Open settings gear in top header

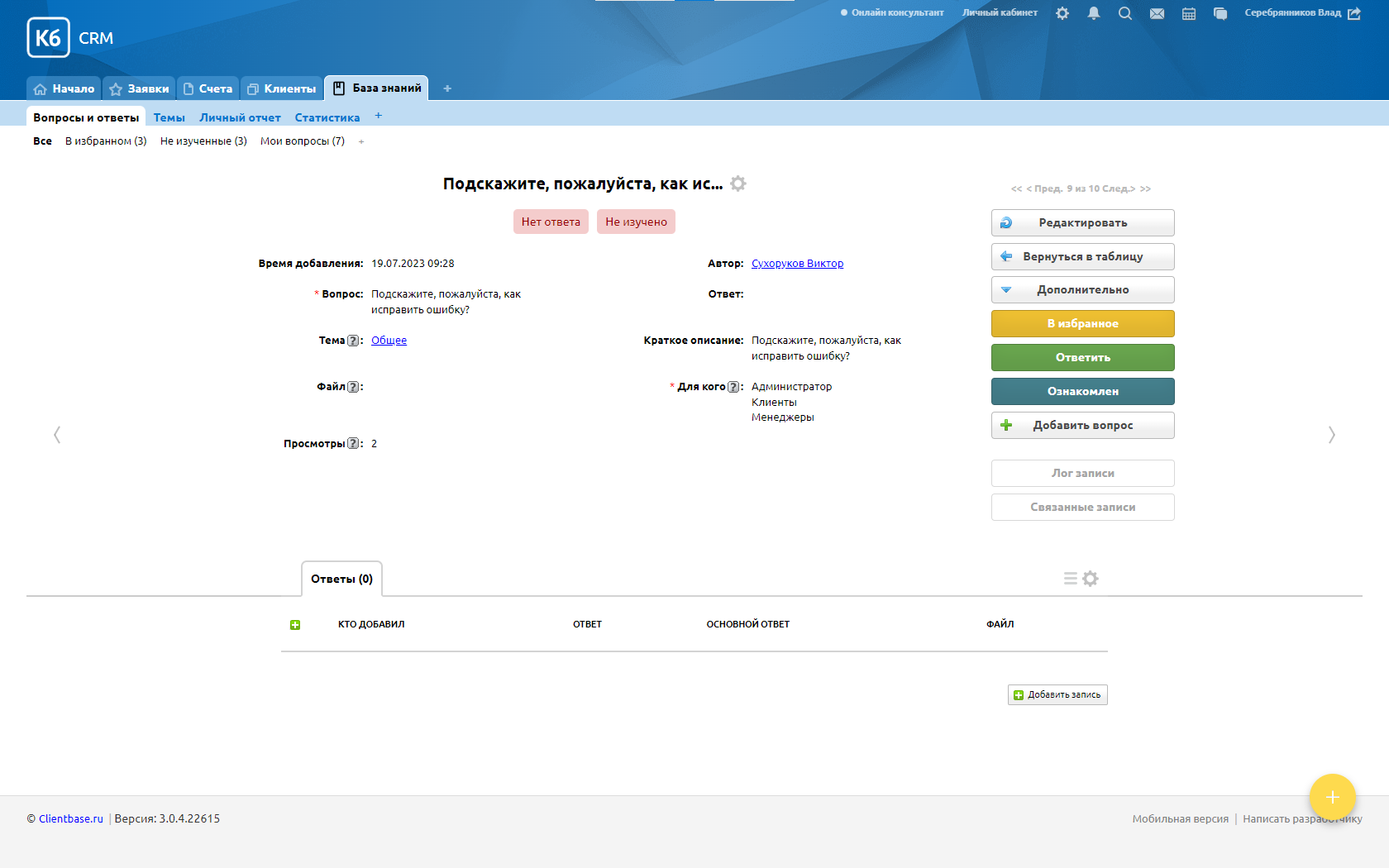[x=1062, y=13]
